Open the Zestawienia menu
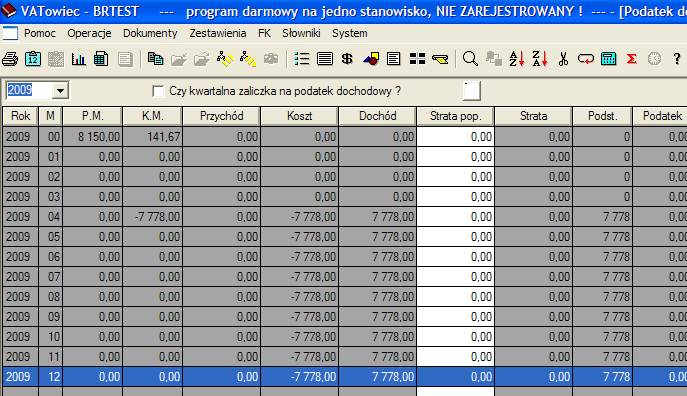This screenshot has width=687, height=396. (217, 33)
